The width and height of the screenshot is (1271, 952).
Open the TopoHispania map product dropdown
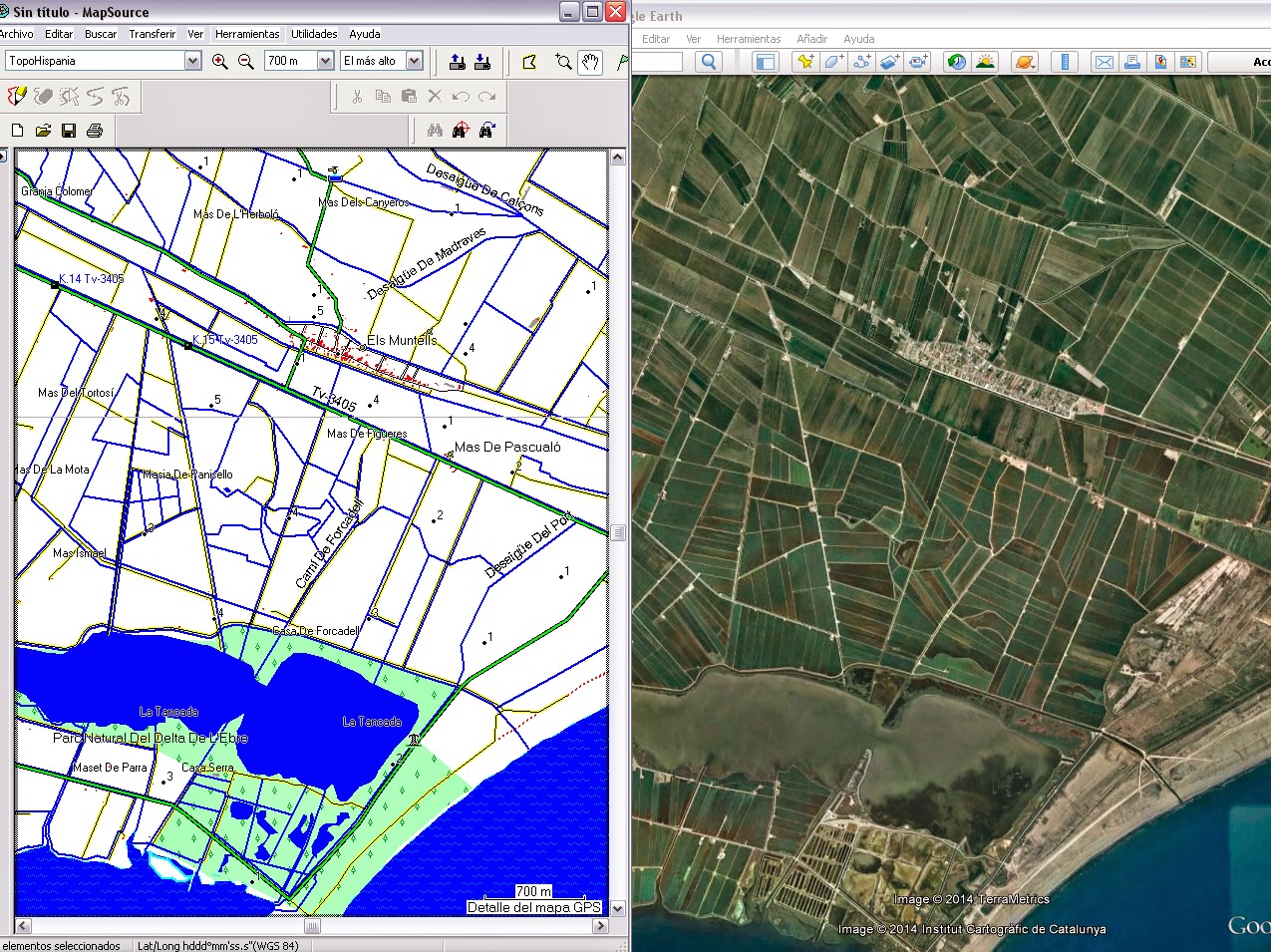point(192,60)
